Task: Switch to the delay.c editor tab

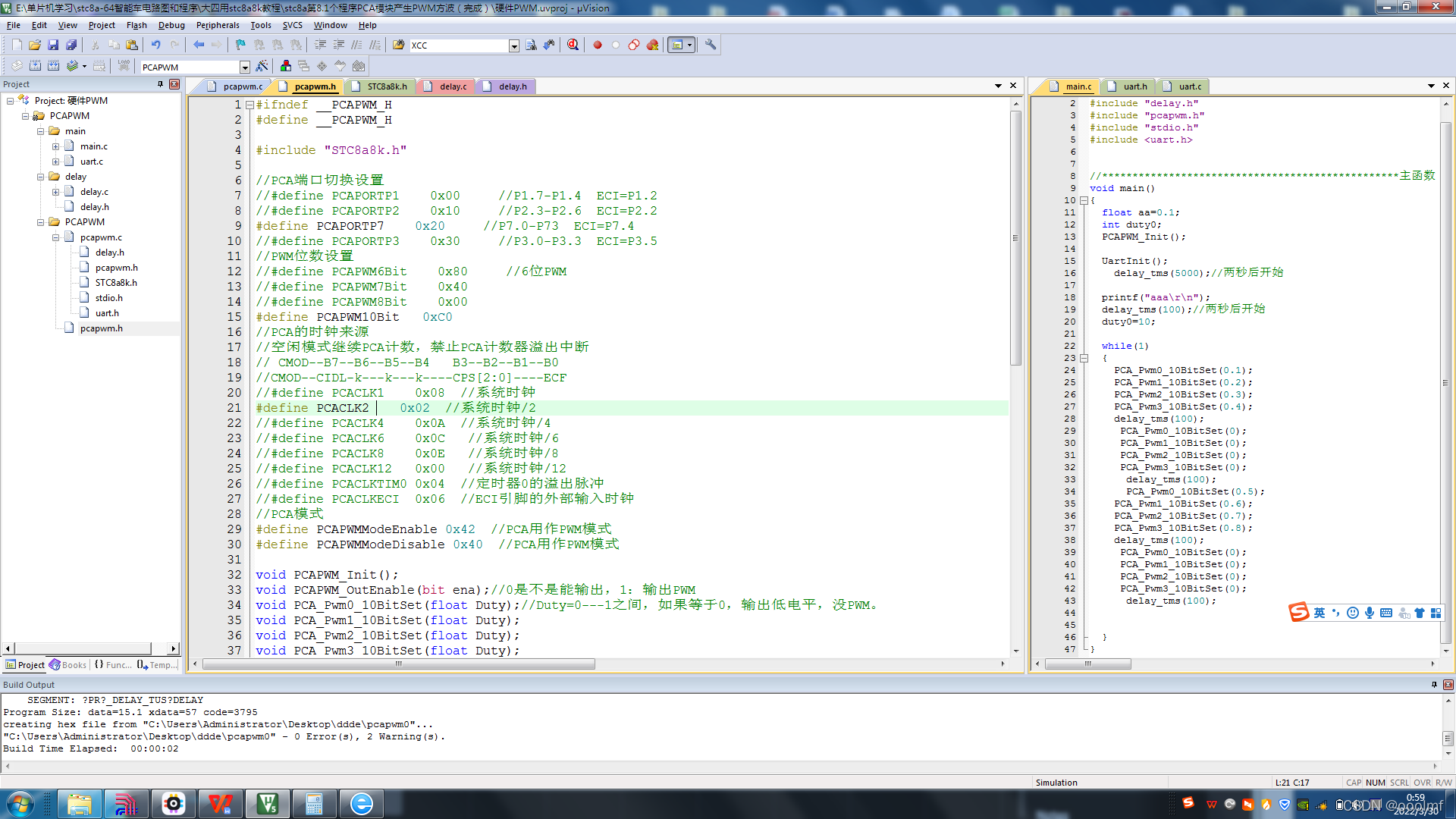Action: [x=446, y=86]
